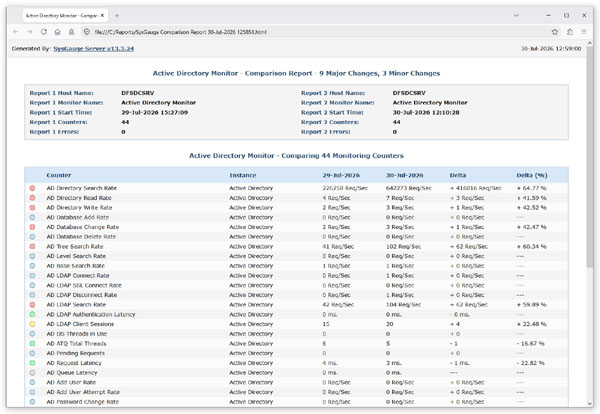Bookmark this page with star icon
600x414 pixels.
555,32
